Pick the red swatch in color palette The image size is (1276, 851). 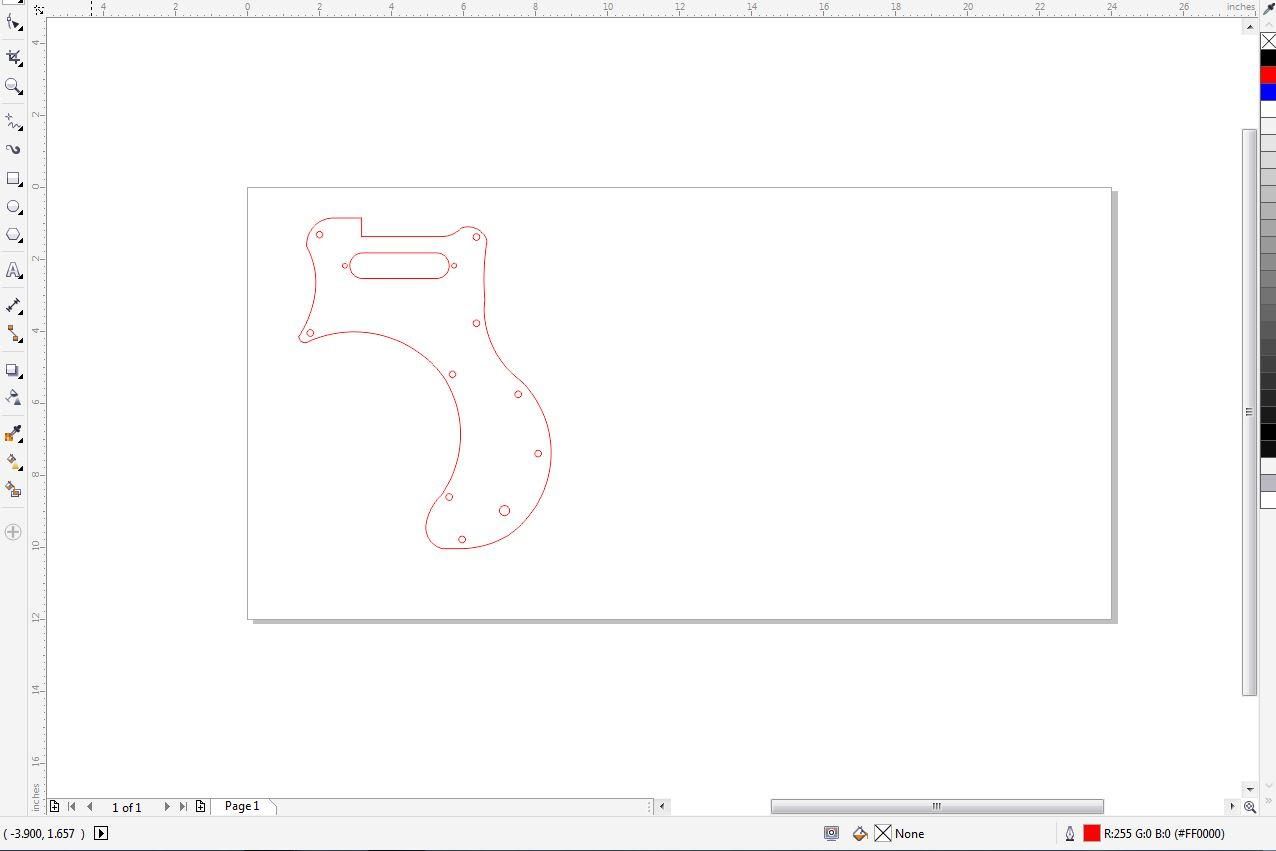click(1268, 75)
